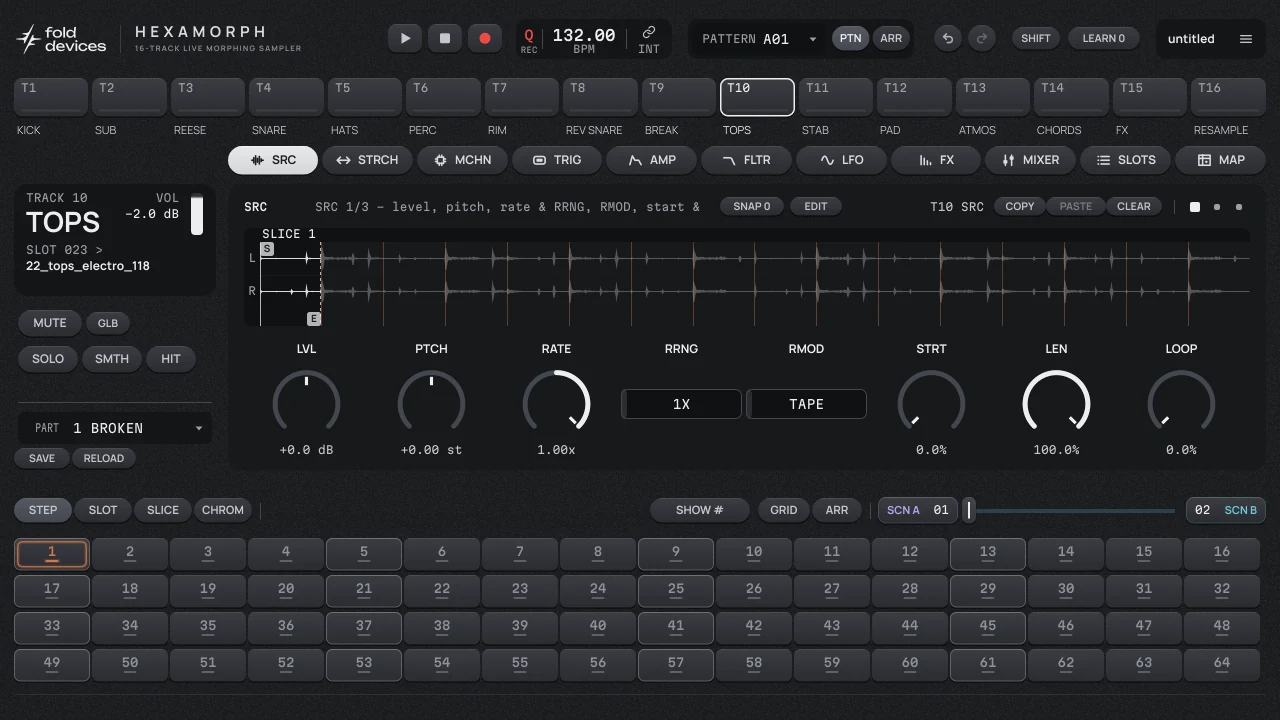Copy the T10 SRC settings
This screenshot has width=1280, height=720.
point(1020,206)
